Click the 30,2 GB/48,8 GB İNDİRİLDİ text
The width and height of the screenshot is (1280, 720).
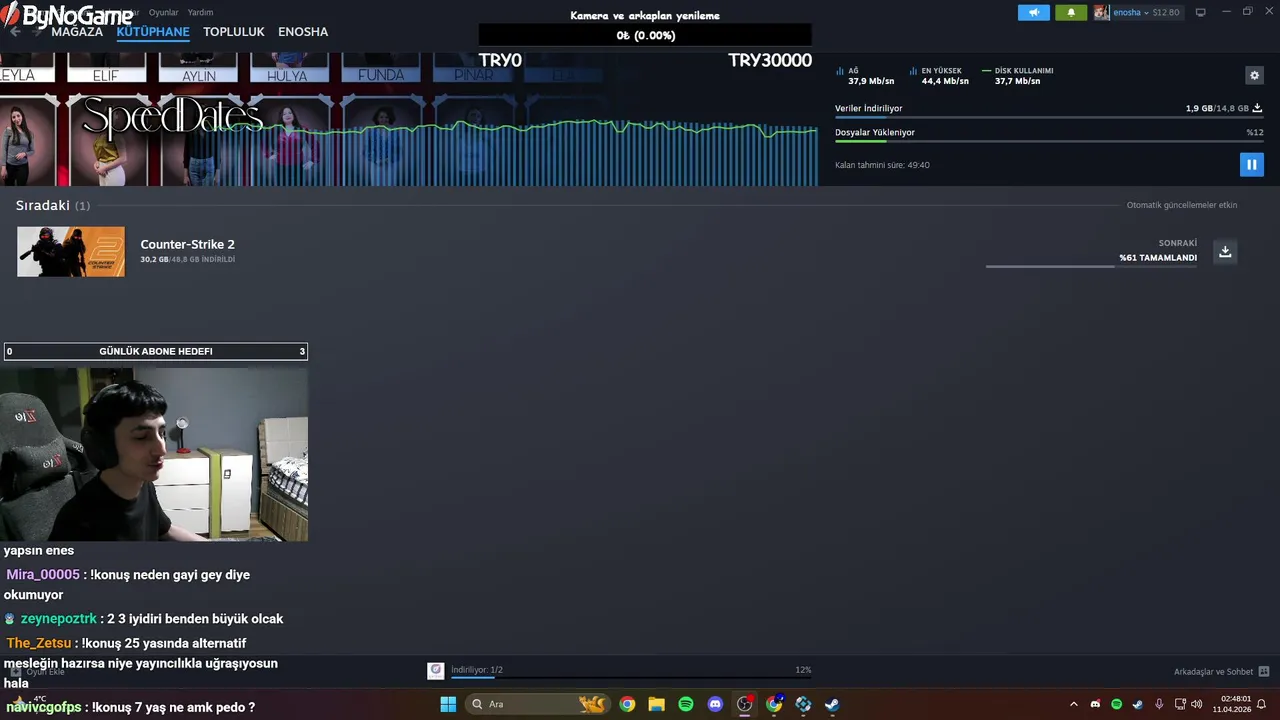pyautogui.click(x=187, y=259)
